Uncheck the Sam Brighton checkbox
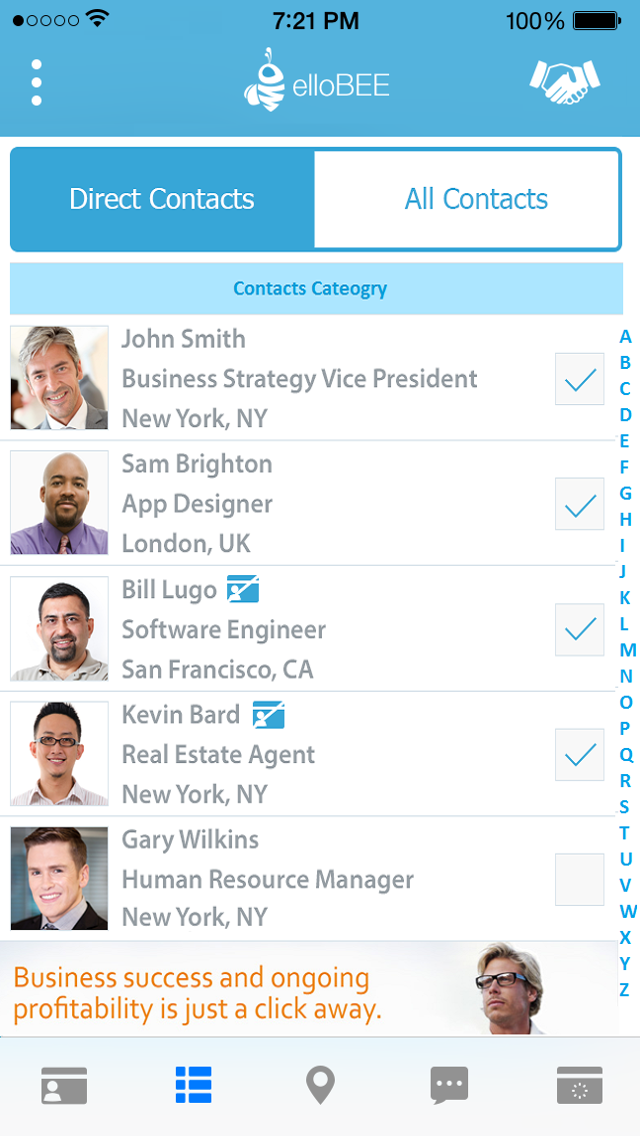Screen dimensions: 640x1136 click(580, 504)
